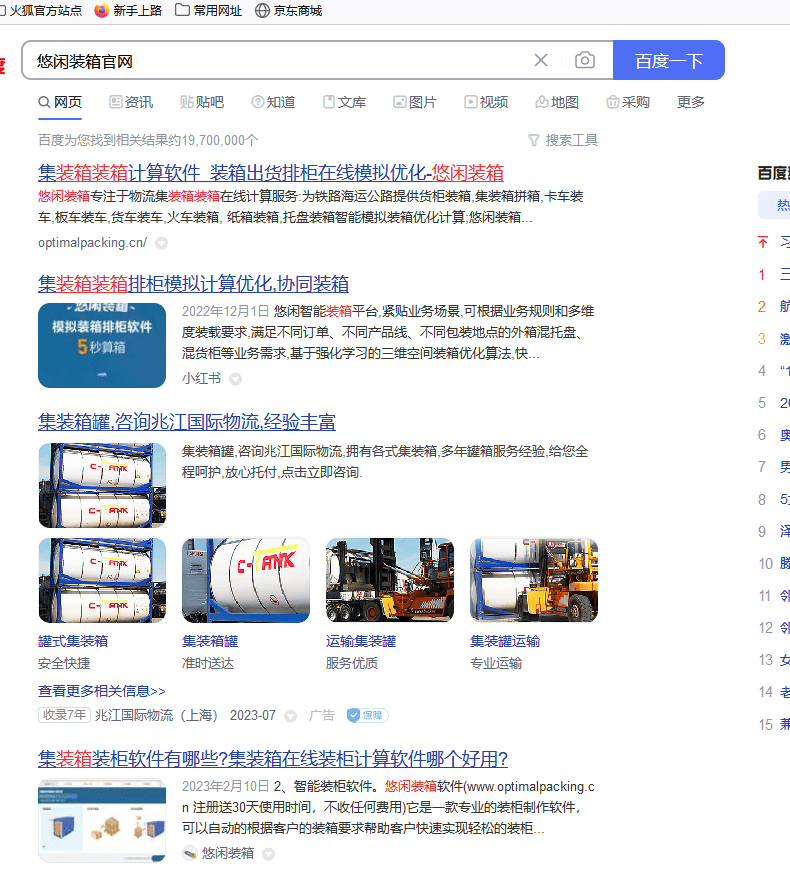The height and width of the screenshot is (878, 790).
Task: Click the 广告 label
Action: point(321,715)
